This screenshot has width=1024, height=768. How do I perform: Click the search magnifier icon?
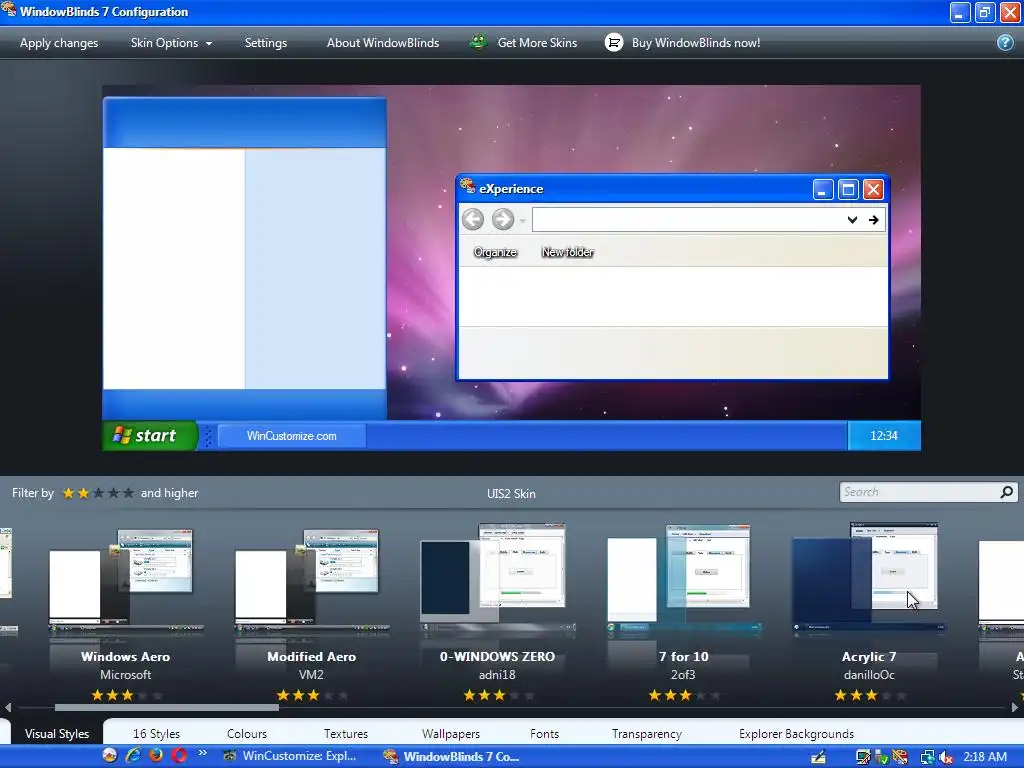pyautogui.click(x=1006, y=492)
